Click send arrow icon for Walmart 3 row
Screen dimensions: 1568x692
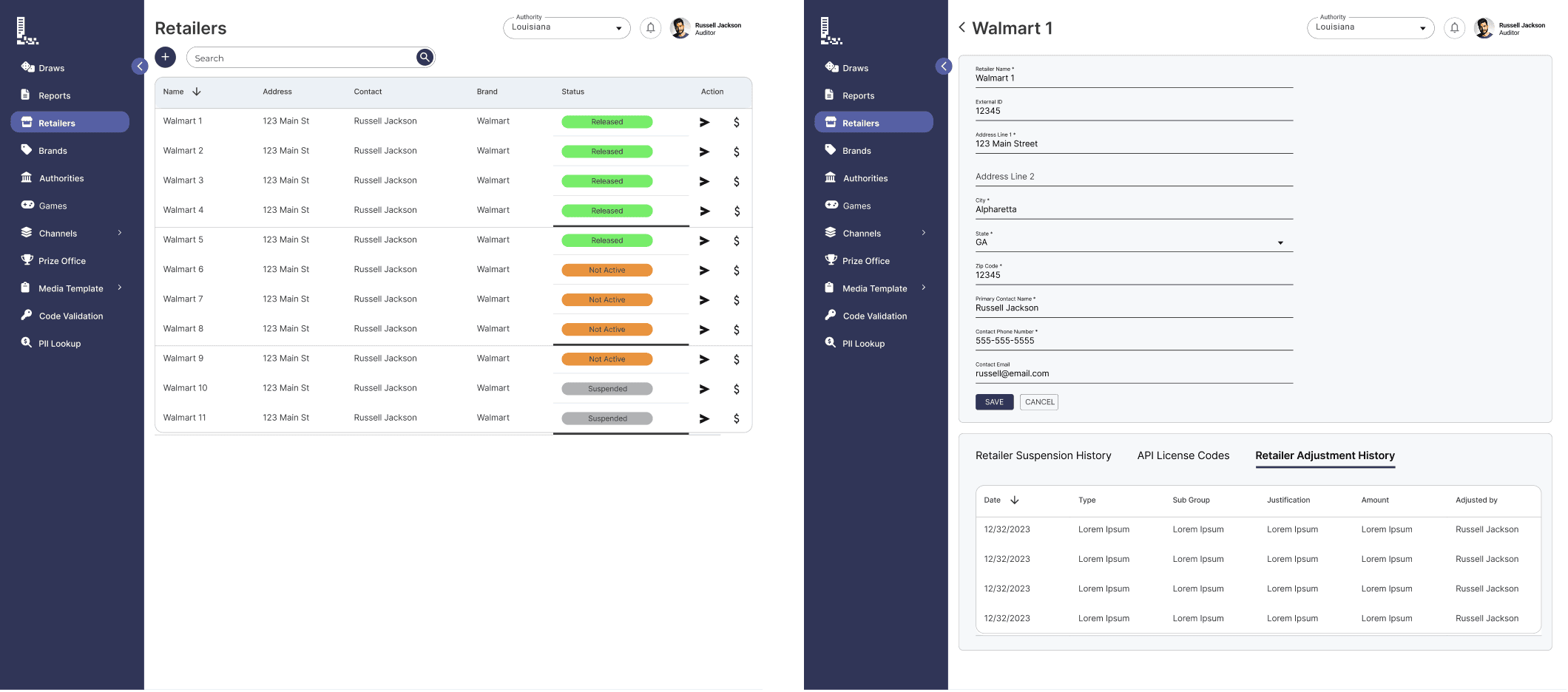pyautogui.click(x=704, y=181)
